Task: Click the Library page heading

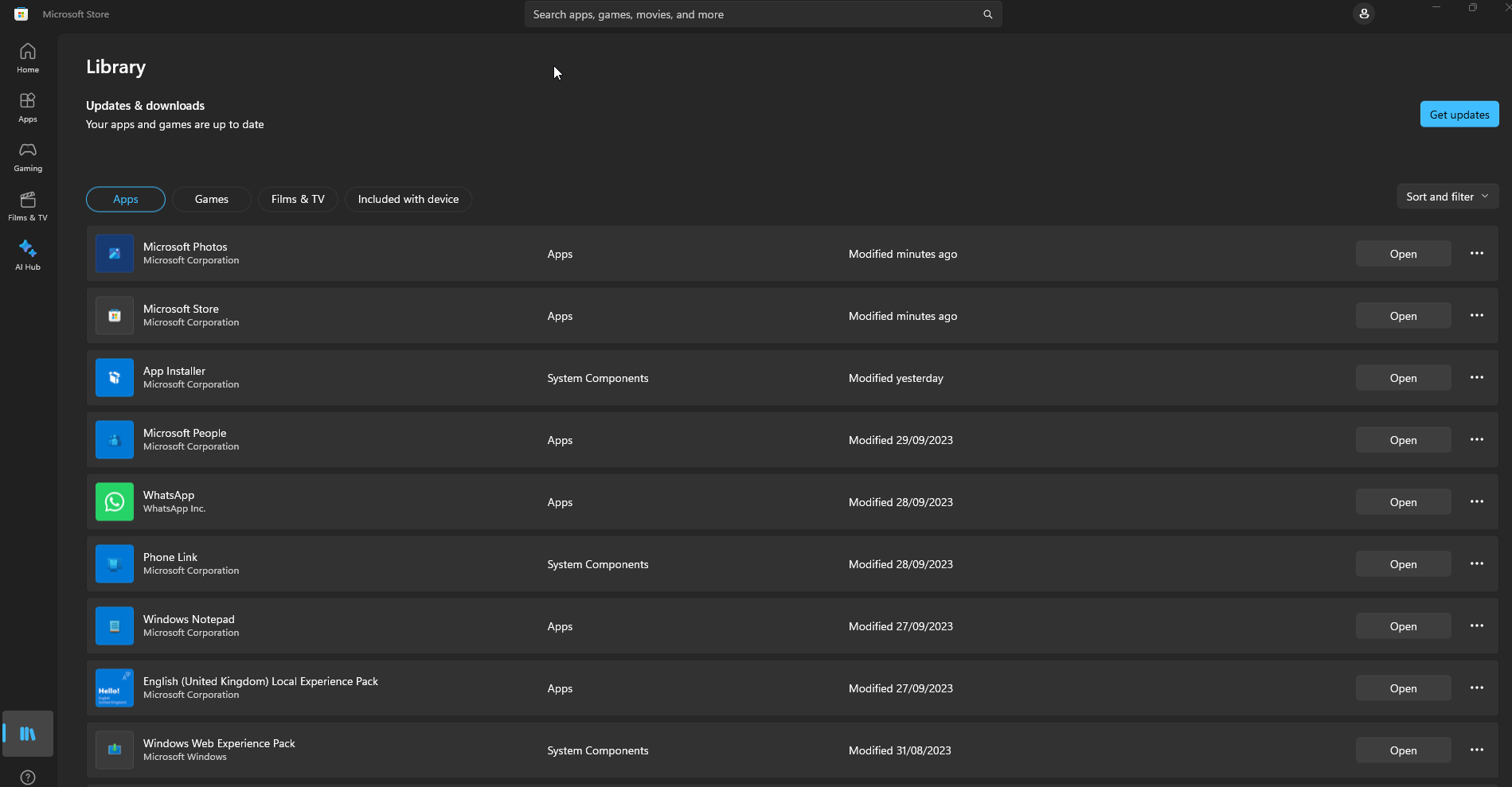Action: [x=116, y=67]
